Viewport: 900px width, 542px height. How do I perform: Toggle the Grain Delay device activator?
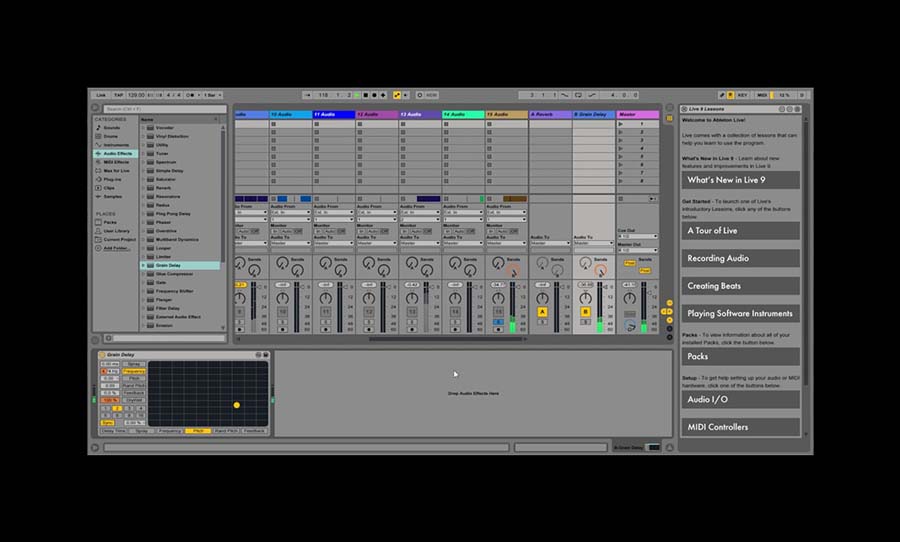[x=102, y=355]
